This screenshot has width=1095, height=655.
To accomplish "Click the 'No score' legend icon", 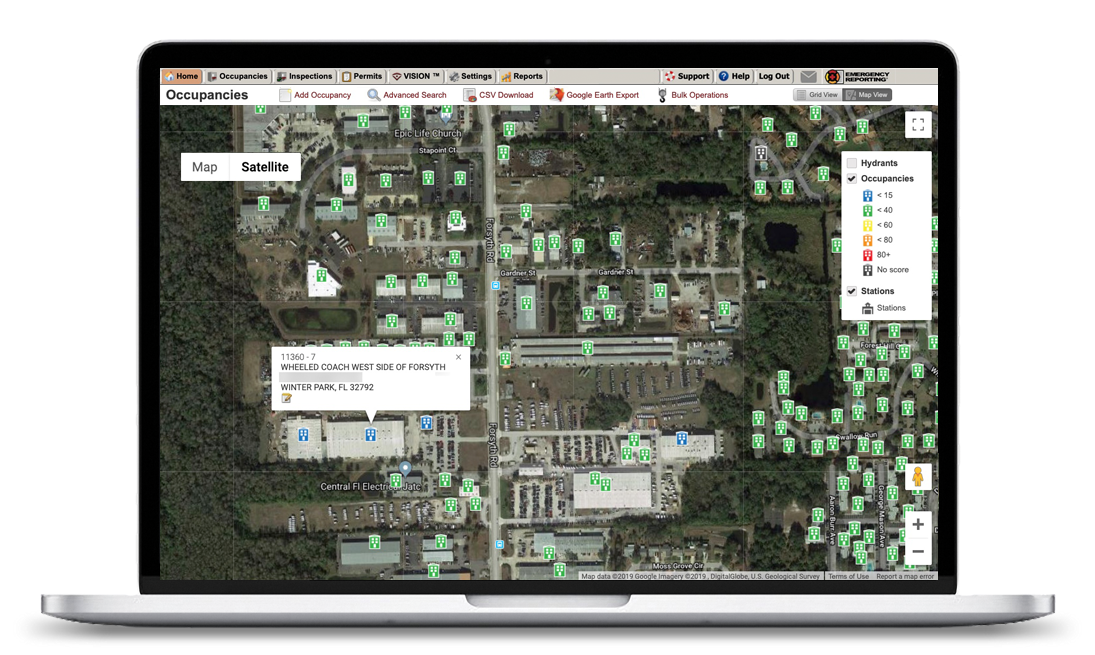I will click(867, 270).
